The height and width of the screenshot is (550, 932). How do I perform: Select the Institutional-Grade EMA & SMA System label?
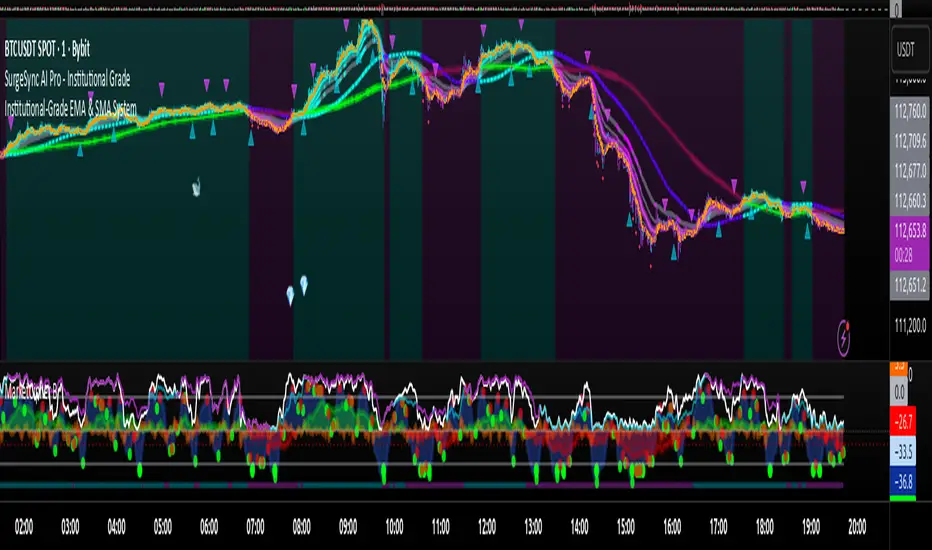[71, 105]
